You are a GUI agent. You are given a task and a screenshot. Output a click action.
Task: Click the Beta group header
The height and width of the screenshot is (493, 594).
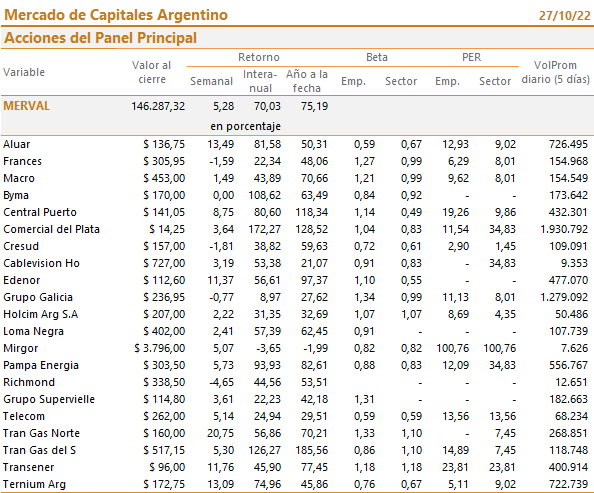[x=377, y=57]
